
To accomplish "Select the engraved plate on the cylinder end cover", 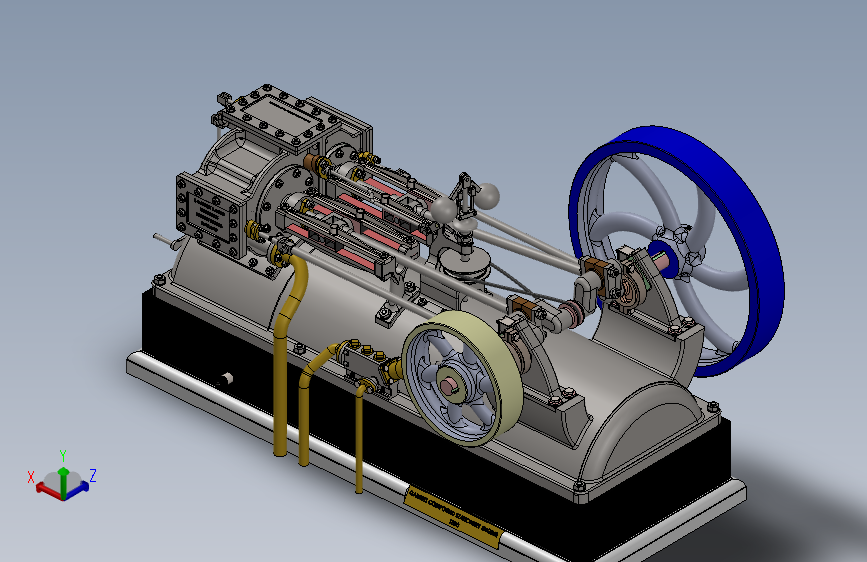I will pyautogui.click(x=210, y=216).
